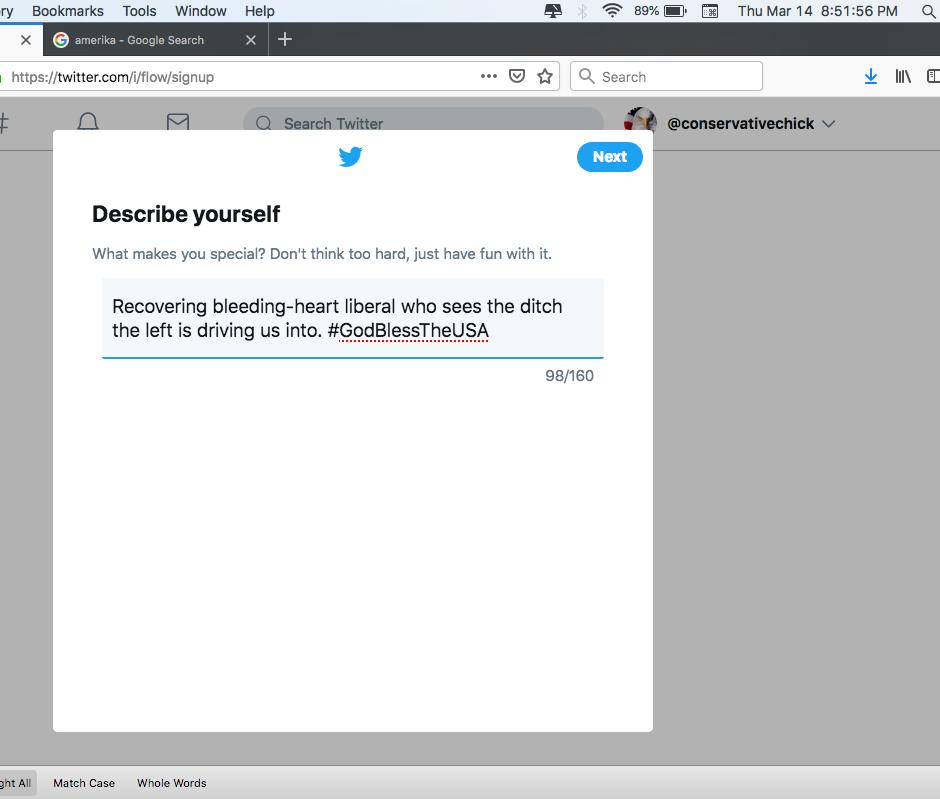Click the Google favicon on amerika tab
This screenshot has width=940, height=799.
[61, 40]
